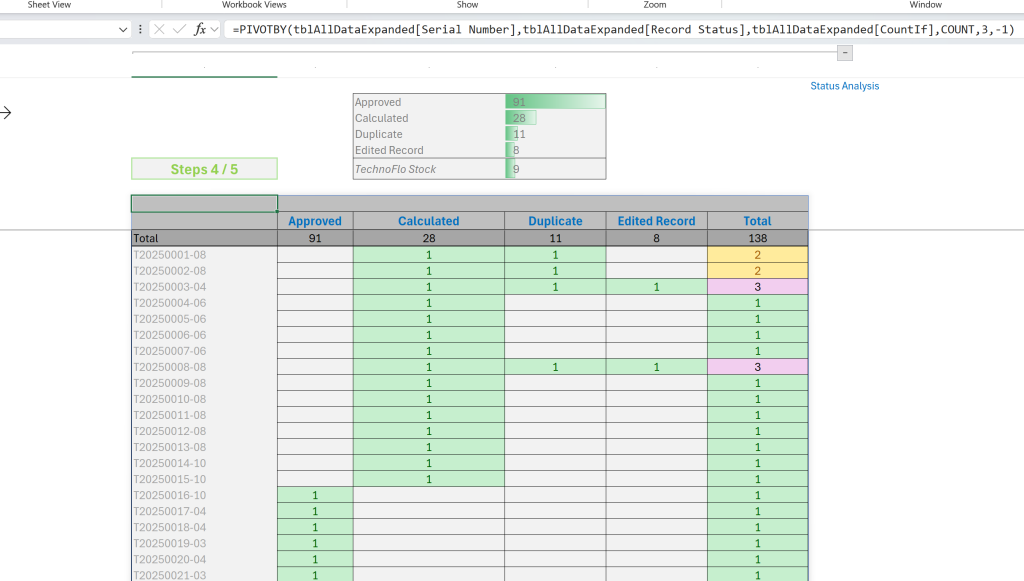Select serial number T20250017-04

pyautogui.click(x=204, y=511)
